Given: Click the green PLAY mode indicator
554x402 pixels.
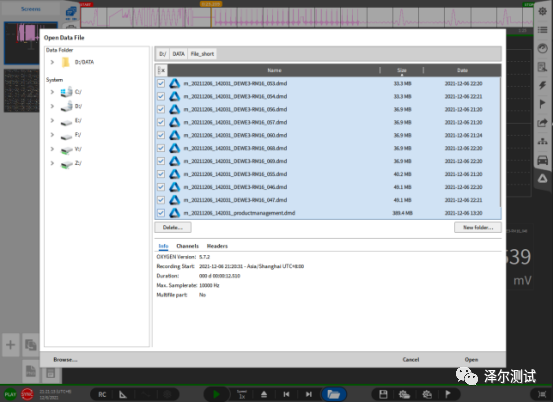Looking at the screenshot, I should pyautogui.click(x=10, y=394).
